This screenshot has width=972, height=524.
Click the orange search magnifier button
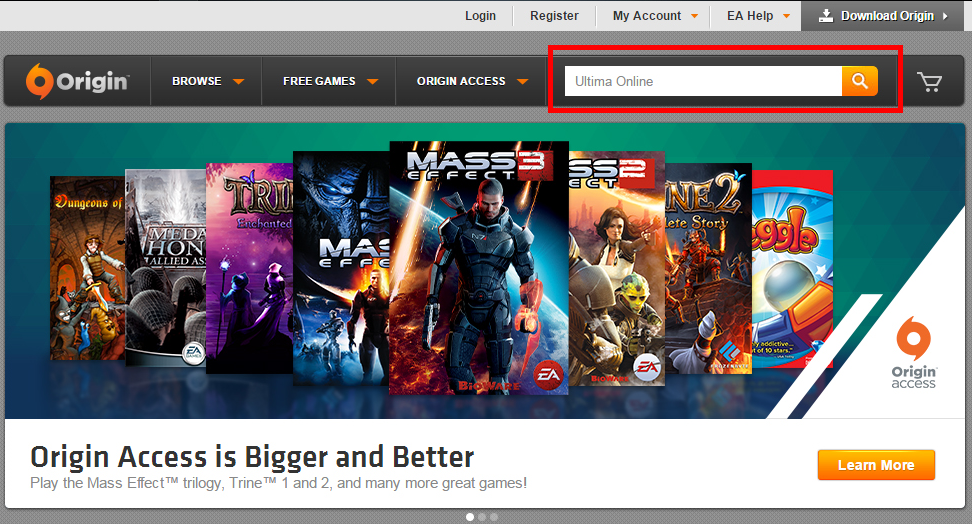pyautogui.click(x=859, y=81)
